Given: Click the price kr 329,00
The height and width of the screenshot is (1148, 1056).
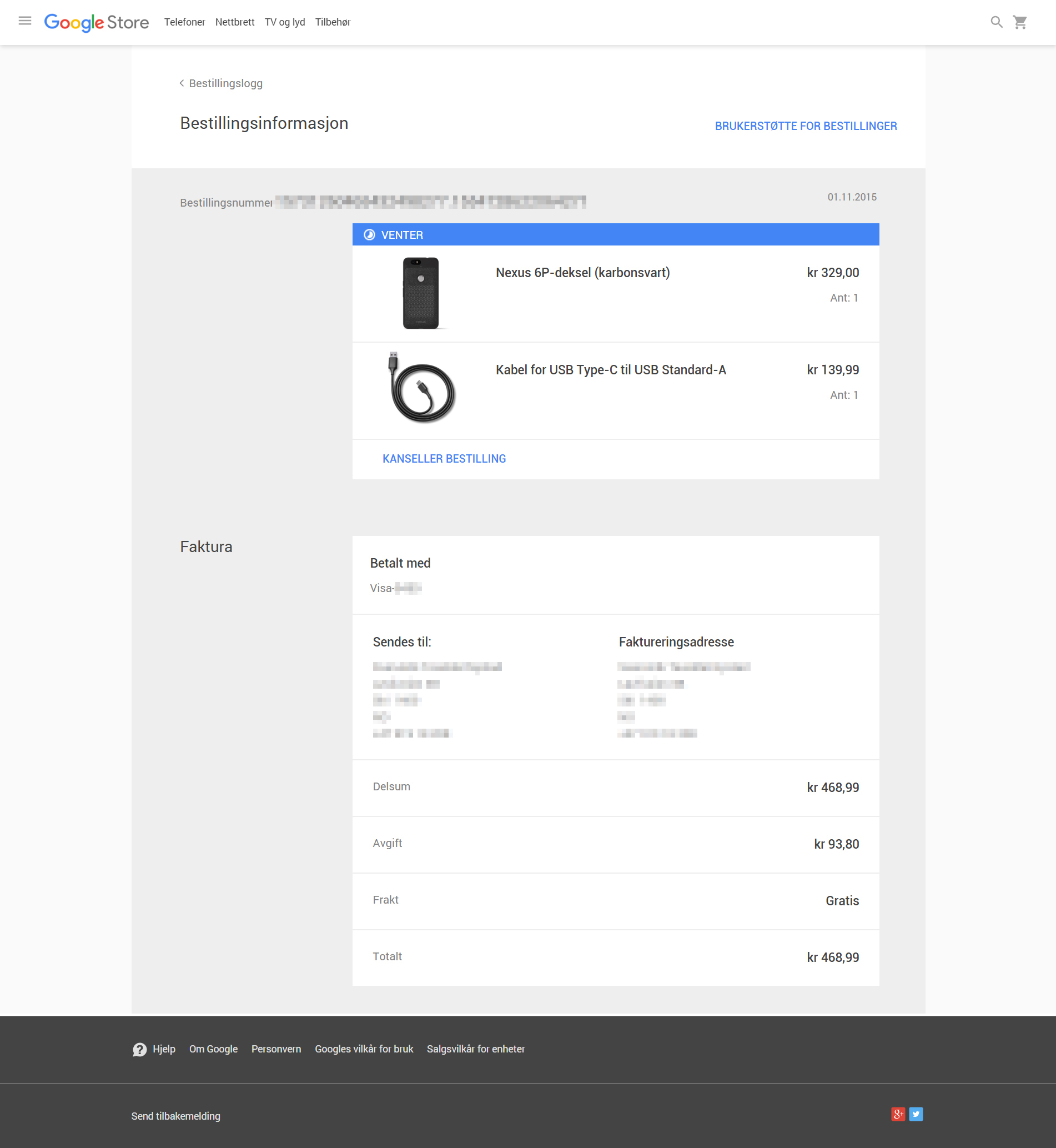Looking at the screenshot, I should click(833, 273).
